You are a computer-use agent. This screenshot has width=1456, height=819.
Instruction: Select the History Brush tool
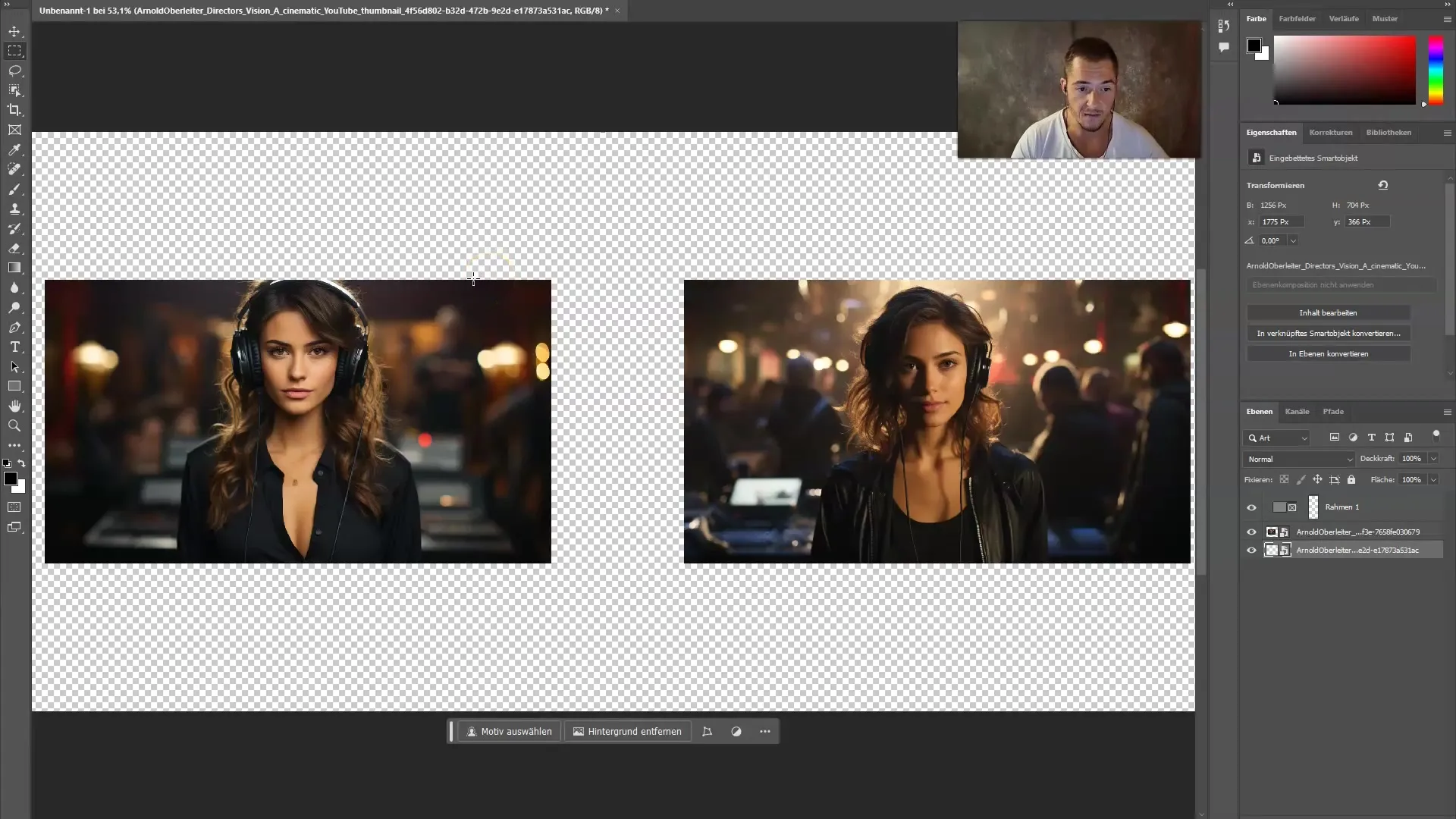click(14, 228)
